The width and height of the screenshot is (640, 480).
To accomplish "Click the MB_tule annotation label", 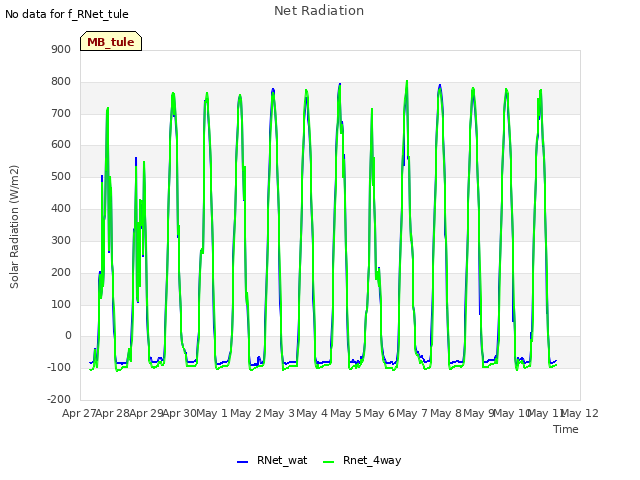I will [111, 42].
